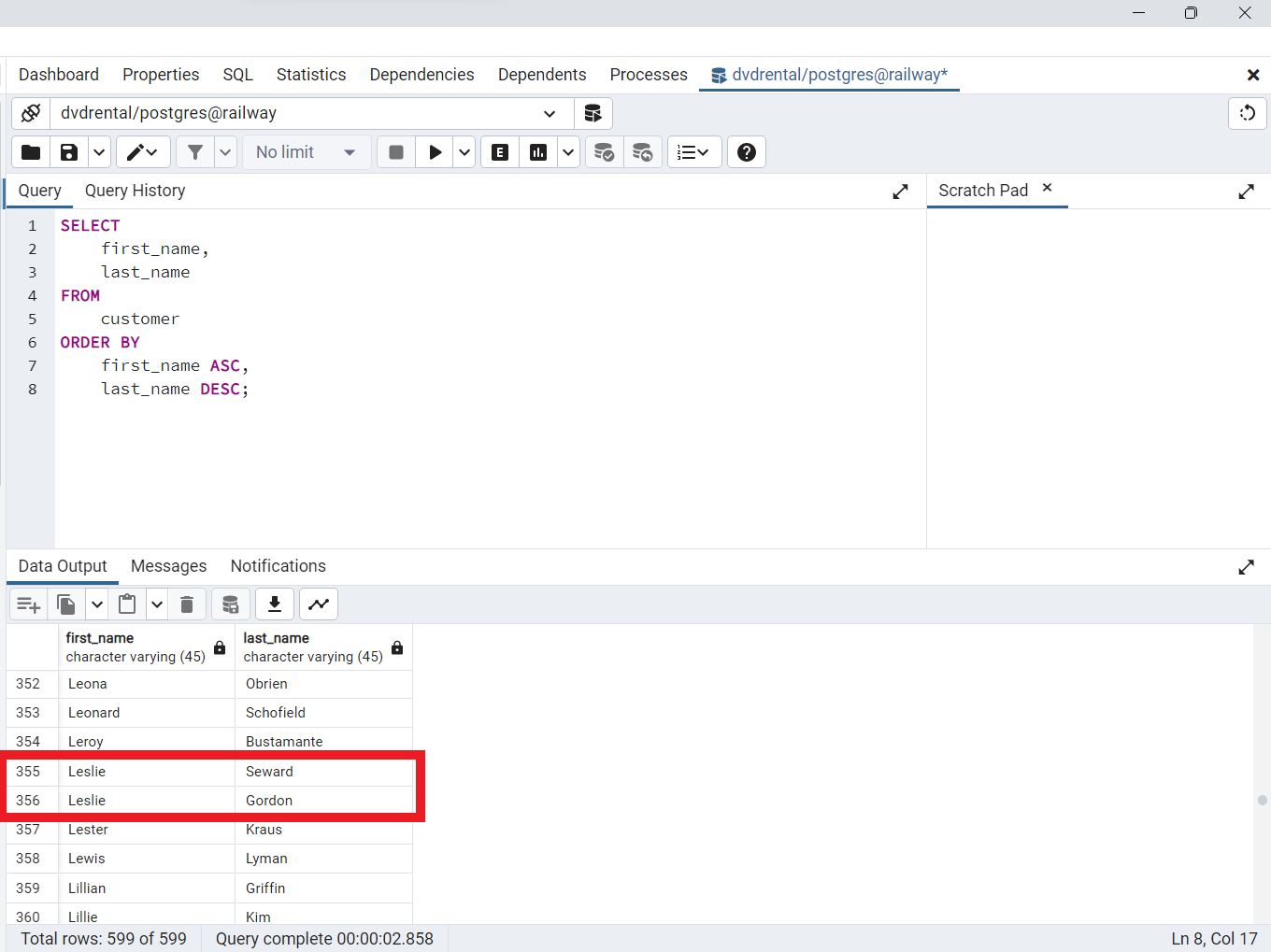Open the Save File options arrow
Screen dimensions: 1271x952
pos(99,152)
